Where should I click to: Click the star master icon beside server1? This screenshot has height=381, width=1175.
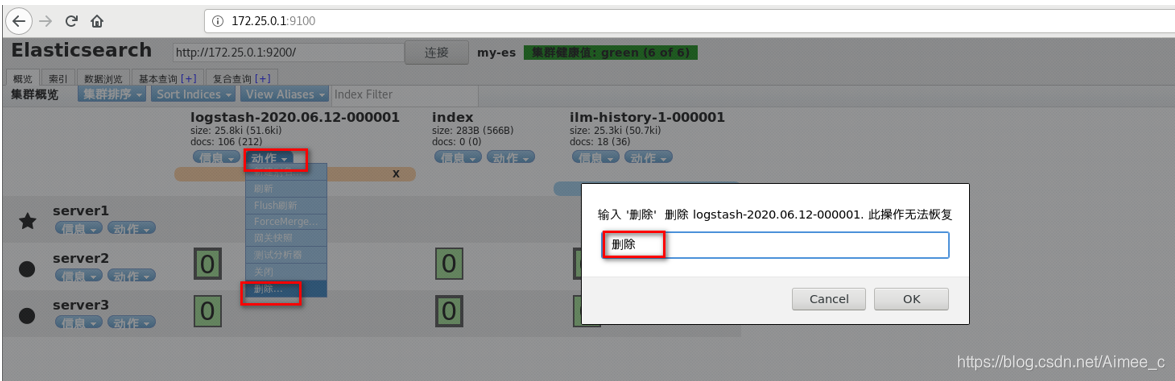(x=27, y=221)
